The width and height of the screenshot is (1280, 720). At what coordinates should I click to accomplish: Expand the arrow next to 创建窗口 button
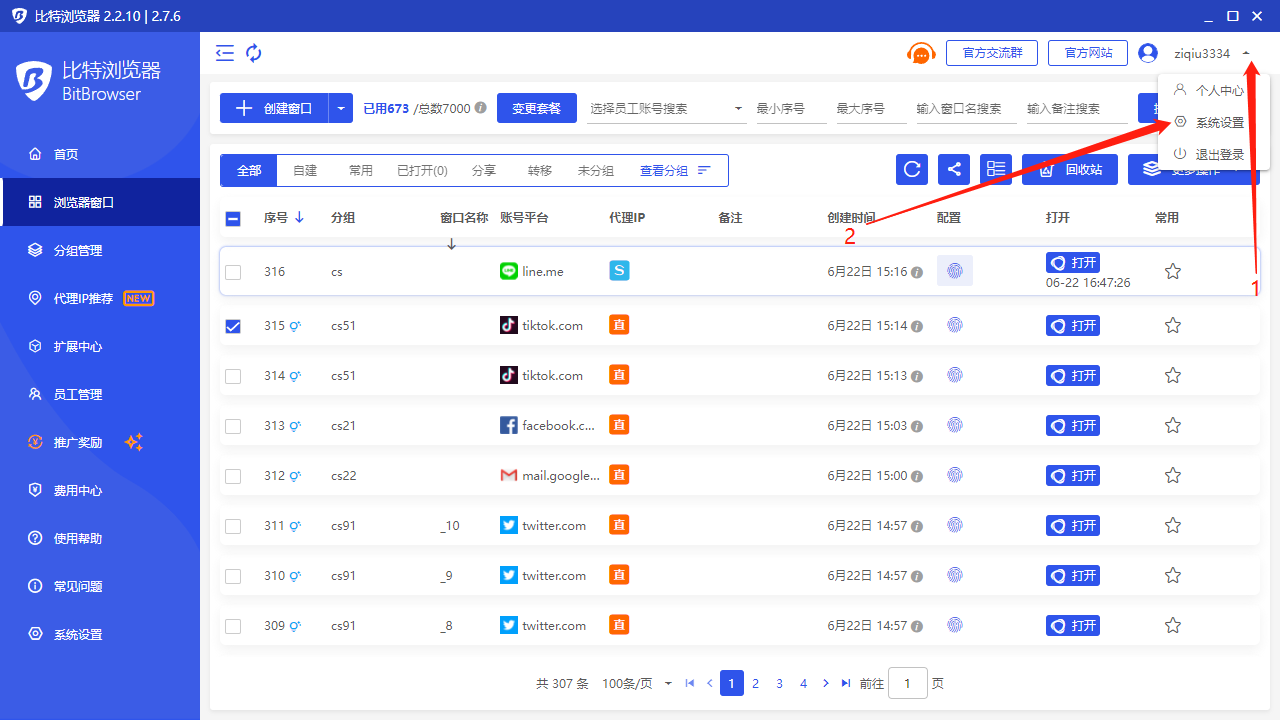[x=341, y=108]
